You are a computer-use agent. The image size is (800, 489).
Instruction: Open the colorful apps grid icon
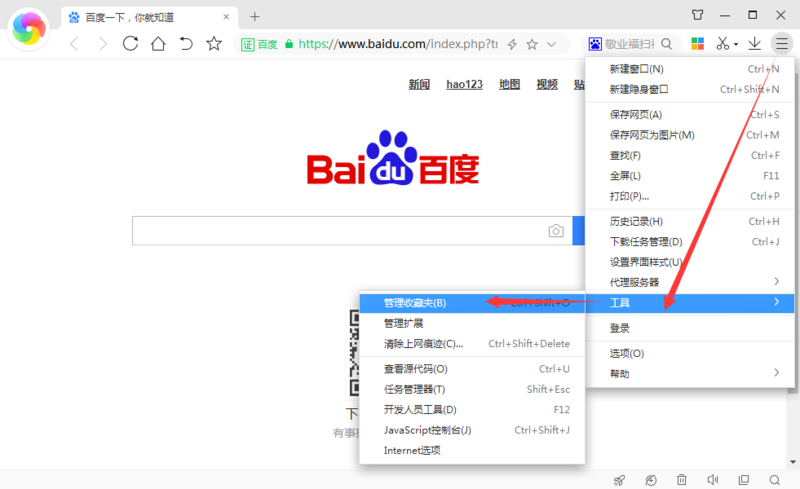(697, 43)
